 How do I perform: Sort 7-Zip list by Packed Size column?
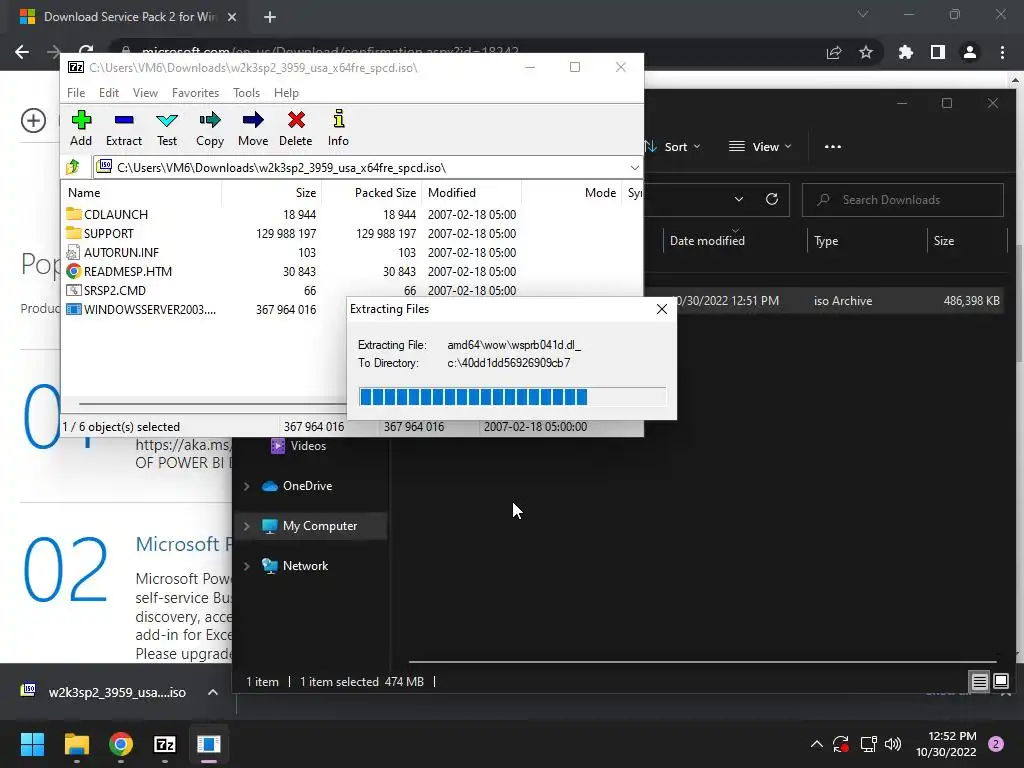point(371,193)
